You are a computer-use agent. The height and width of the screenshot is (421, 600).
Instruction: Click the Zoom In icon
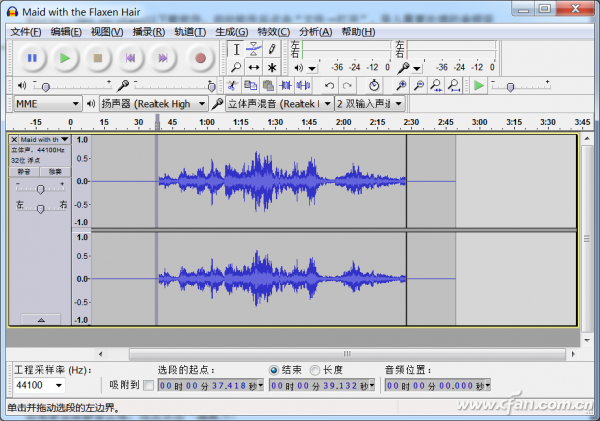pos(401,85)
